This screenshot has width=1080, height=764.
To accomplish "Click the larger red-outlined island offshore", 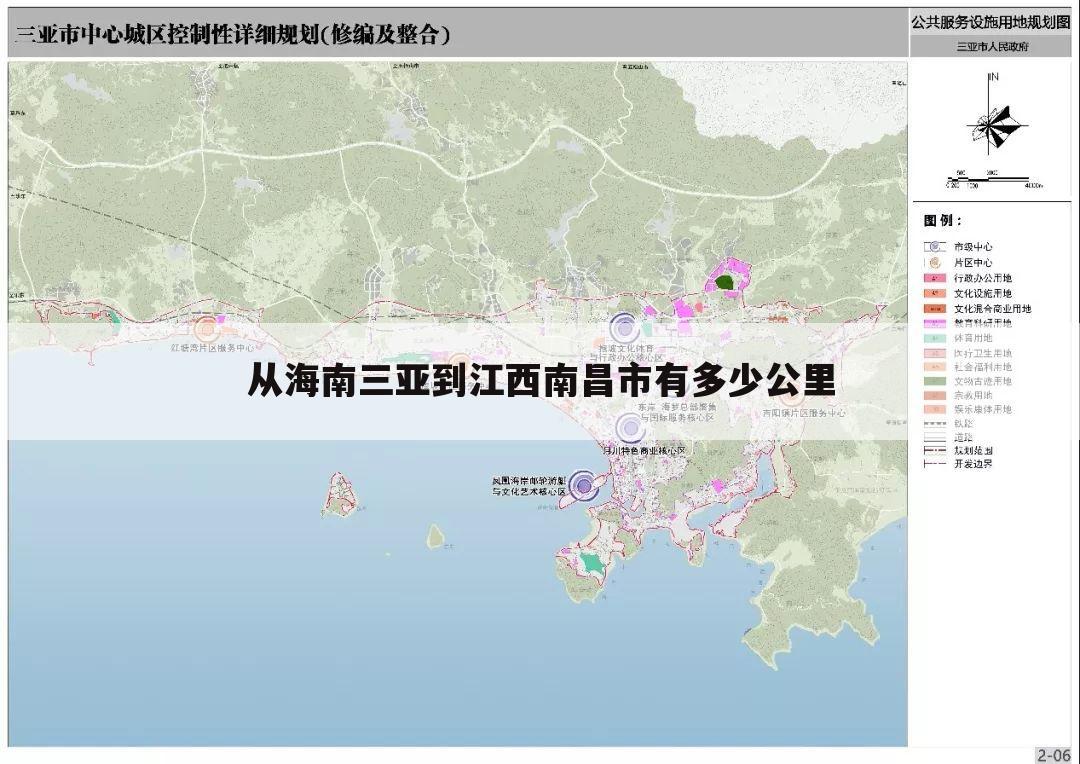I will [x=340, y=495].
